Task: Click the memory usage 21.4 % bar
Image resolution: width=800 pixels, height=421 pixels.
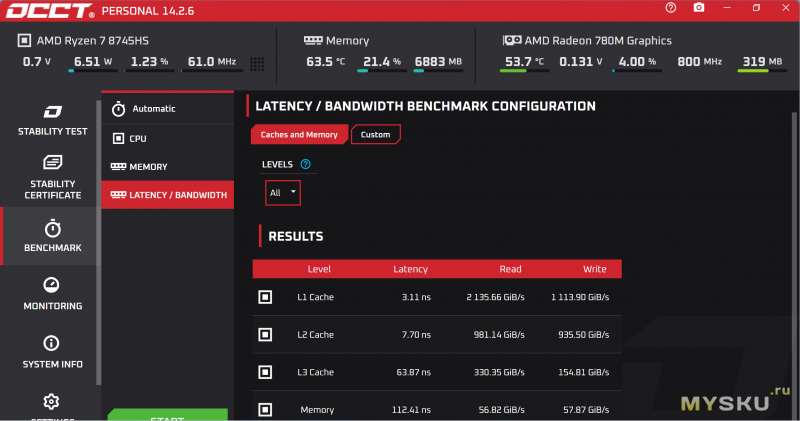Action: point(382,71)
